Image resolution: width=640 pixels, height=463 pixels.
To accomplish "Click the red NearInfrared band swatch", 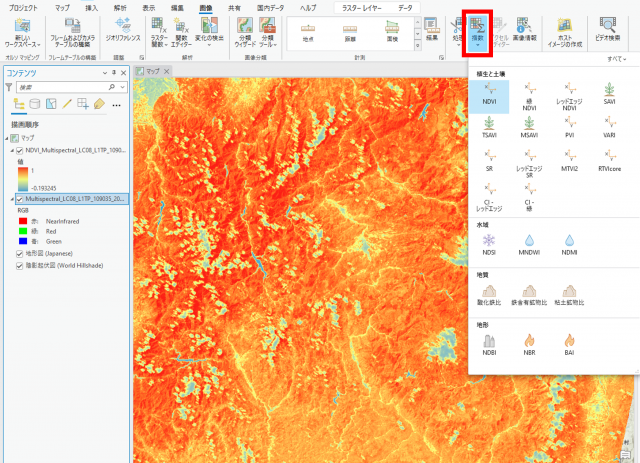I will pos(23,221).
